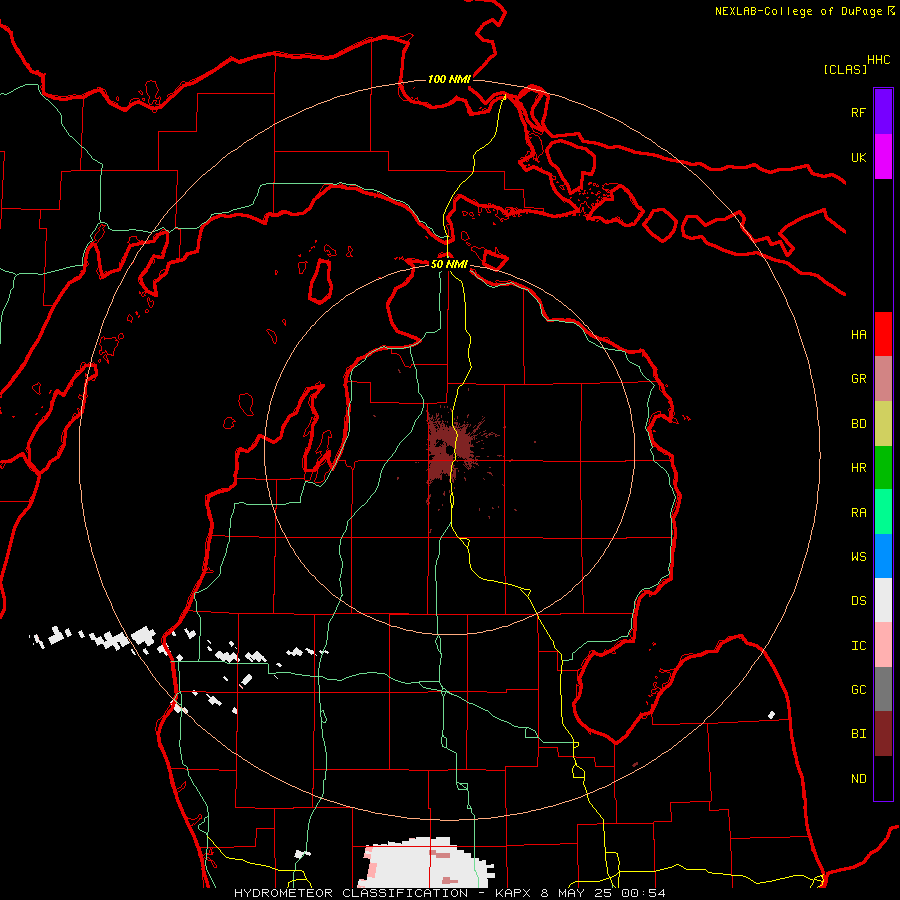Viewport: 900px width, 900px height.
Task: Click the DS legend label
Action: pyautogui.click(x=858, y=601)
